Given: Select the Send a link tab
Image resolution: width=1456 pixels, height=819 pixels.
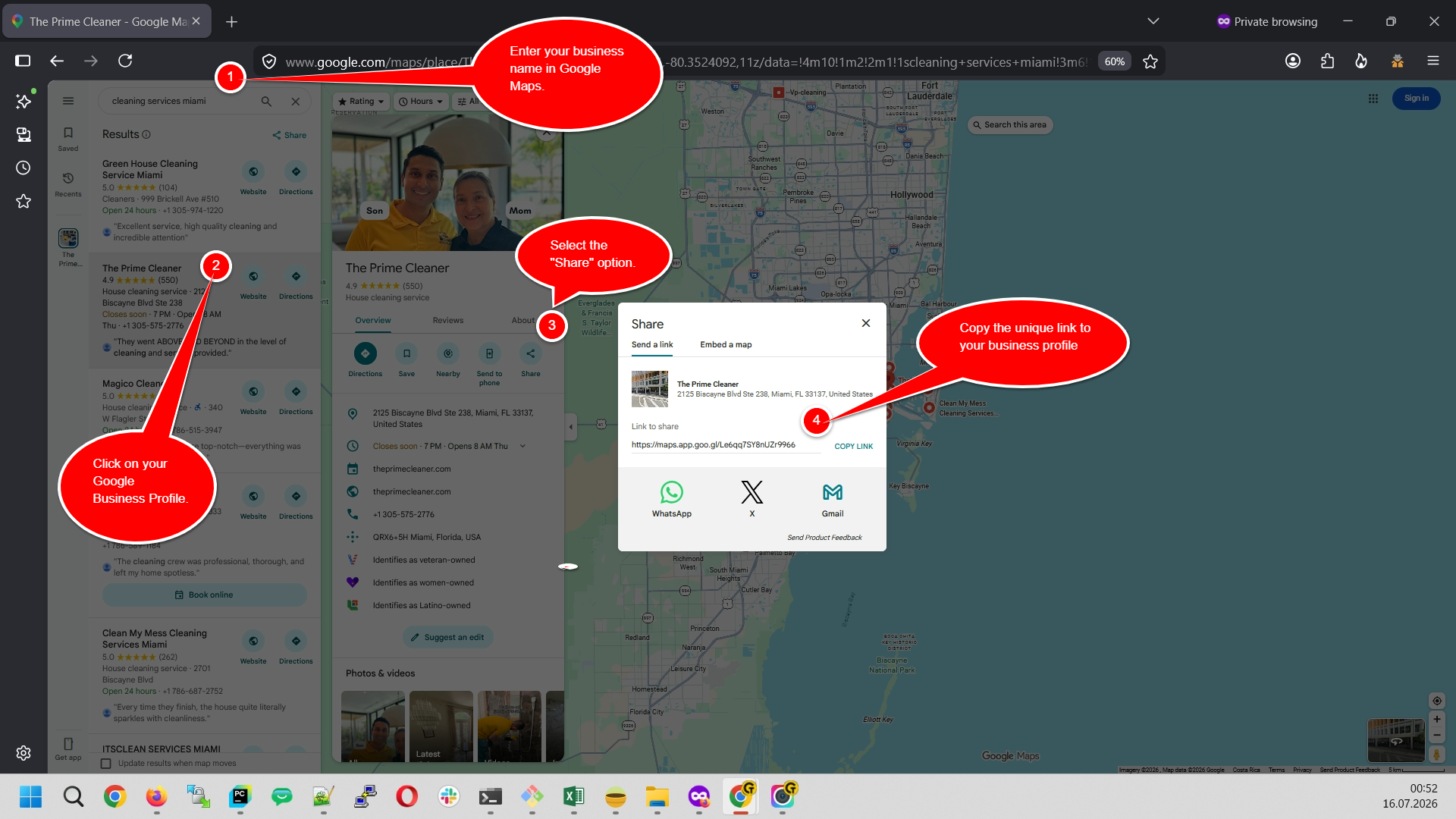Looking at the screenshot, I should click(x=652, y=344).
